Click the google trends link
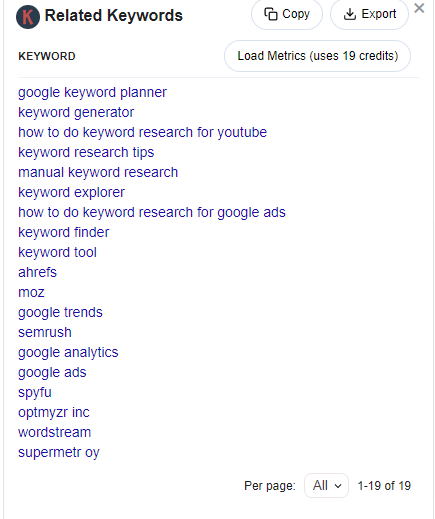The height and width of the screenshot is (519, 435). (60, 313)
